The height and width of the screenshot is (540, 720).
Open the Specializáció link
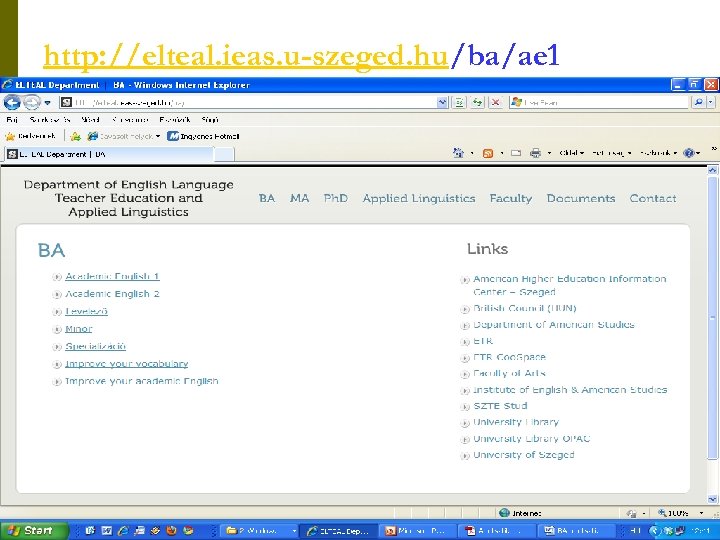click(96, 346)
